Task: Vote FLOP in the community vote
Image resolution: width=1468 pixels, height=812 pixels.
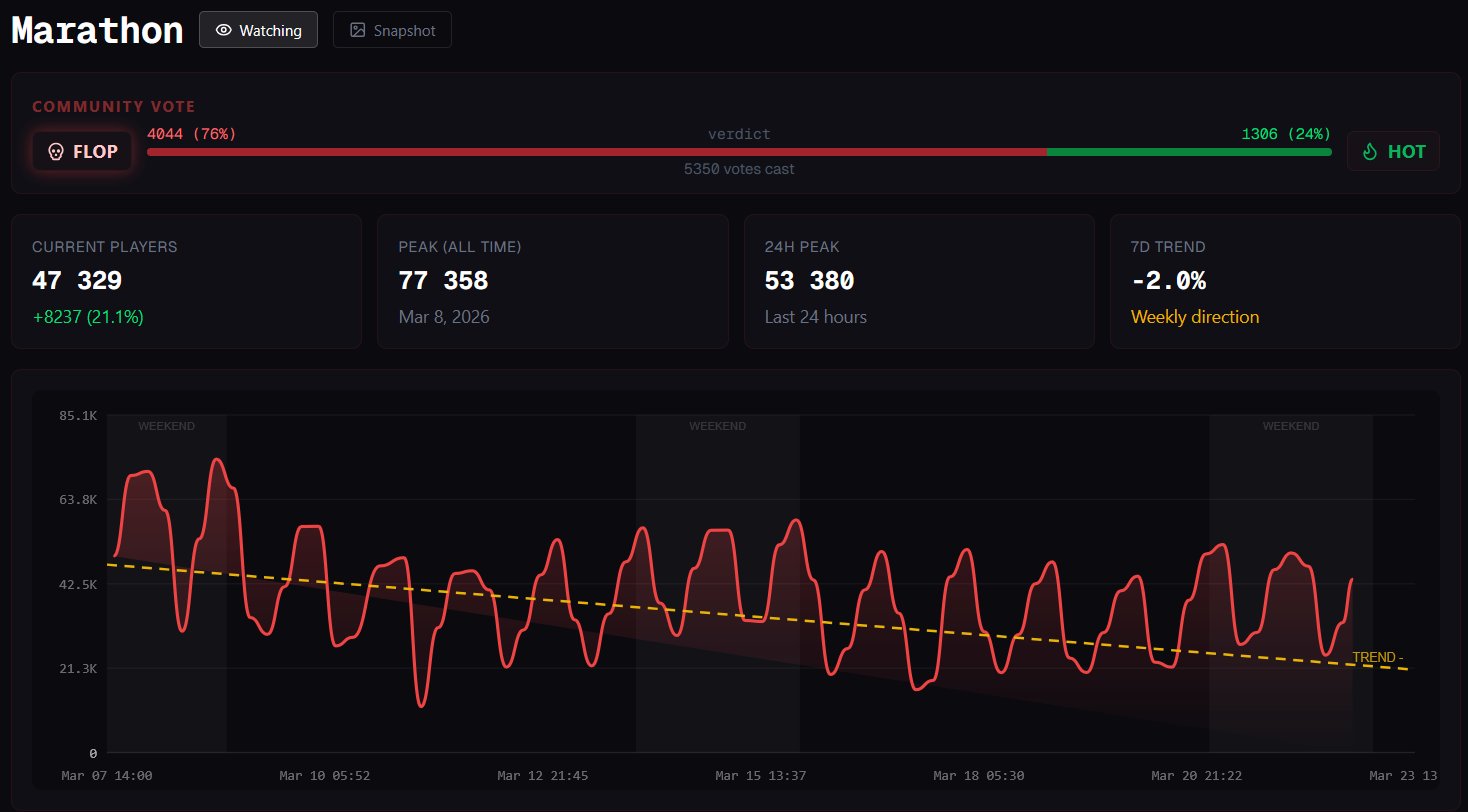Action: tap(82, 152)
